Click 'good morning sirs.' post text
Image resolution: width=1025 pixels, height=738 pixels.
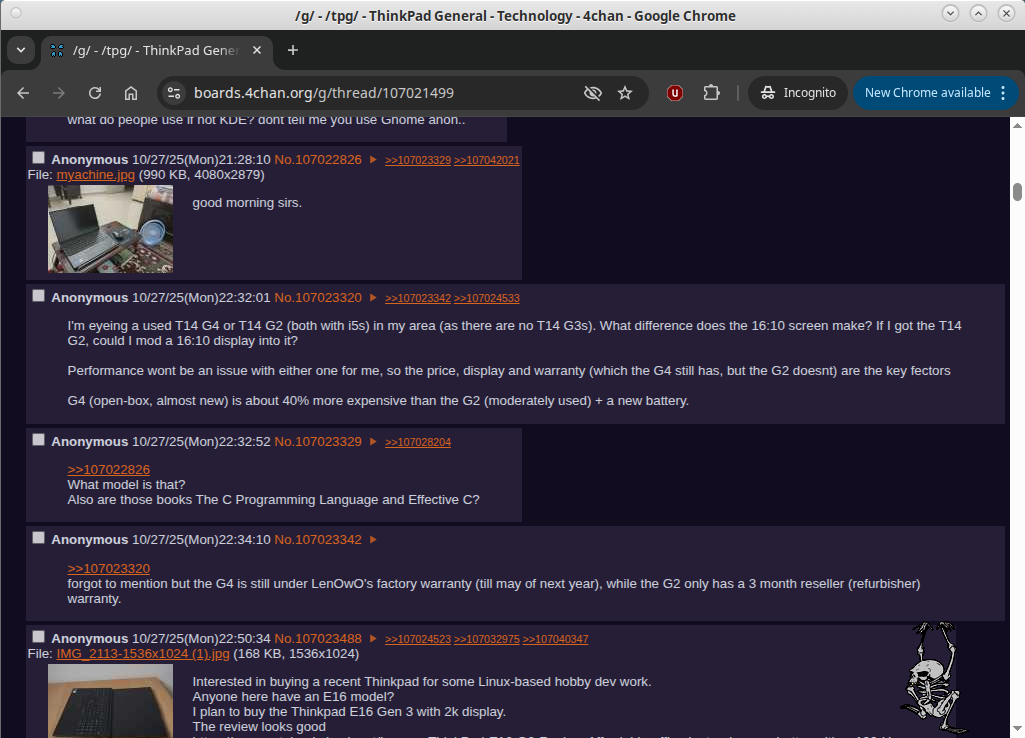[247, 203]
